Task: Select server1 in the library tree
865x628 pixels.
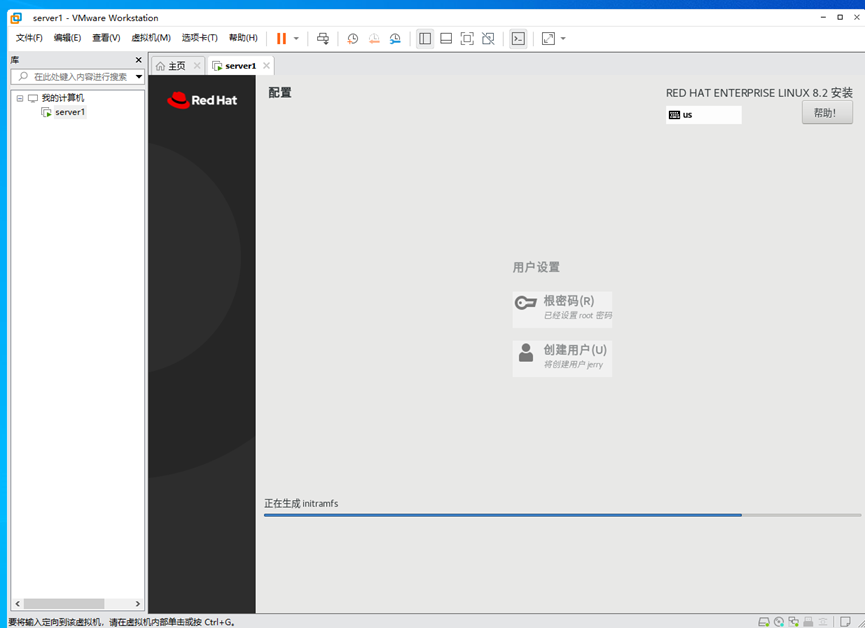Action: click(x=70, y=112)
